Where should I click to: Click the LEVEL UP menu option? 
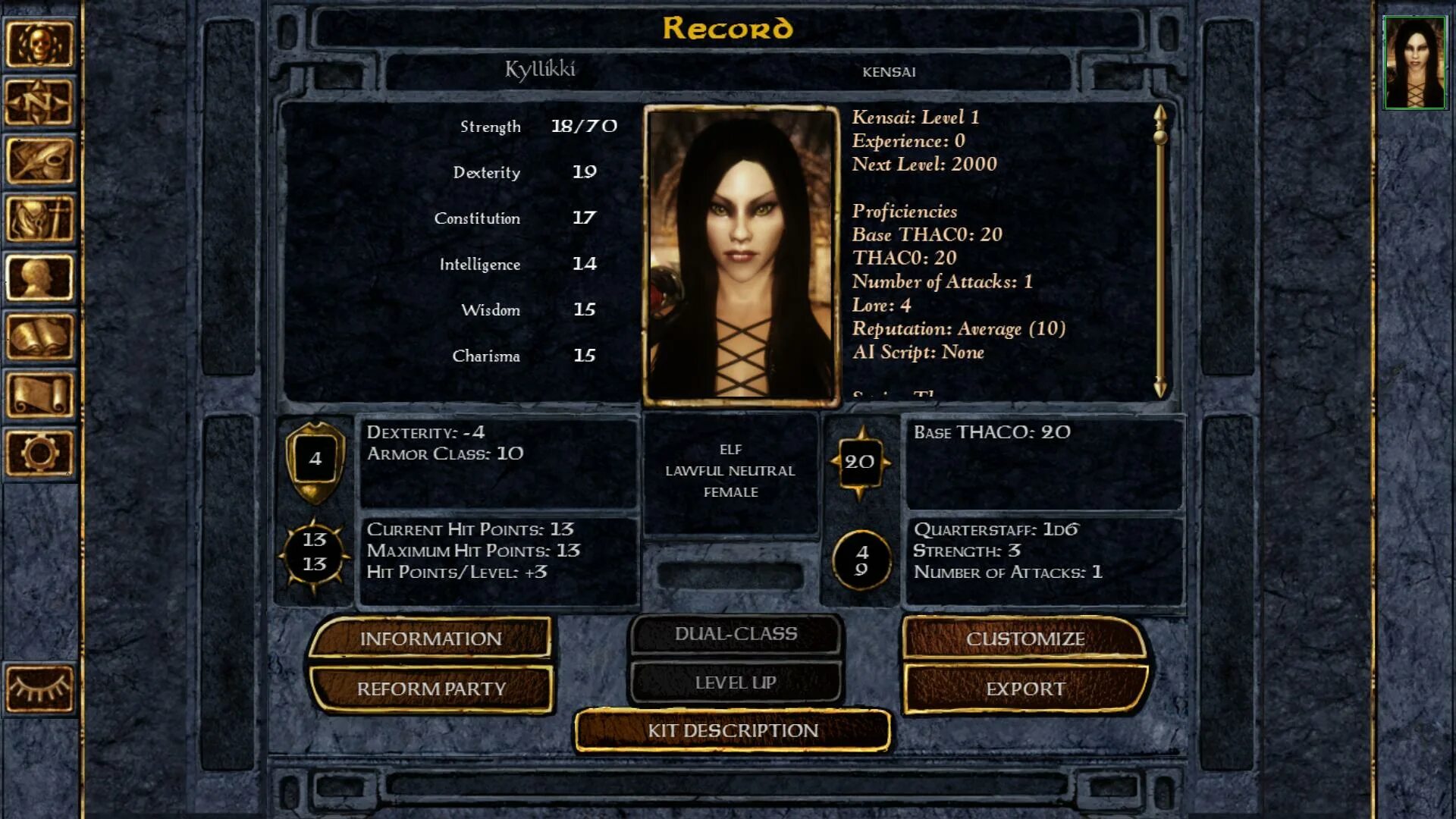click(733, 682)
